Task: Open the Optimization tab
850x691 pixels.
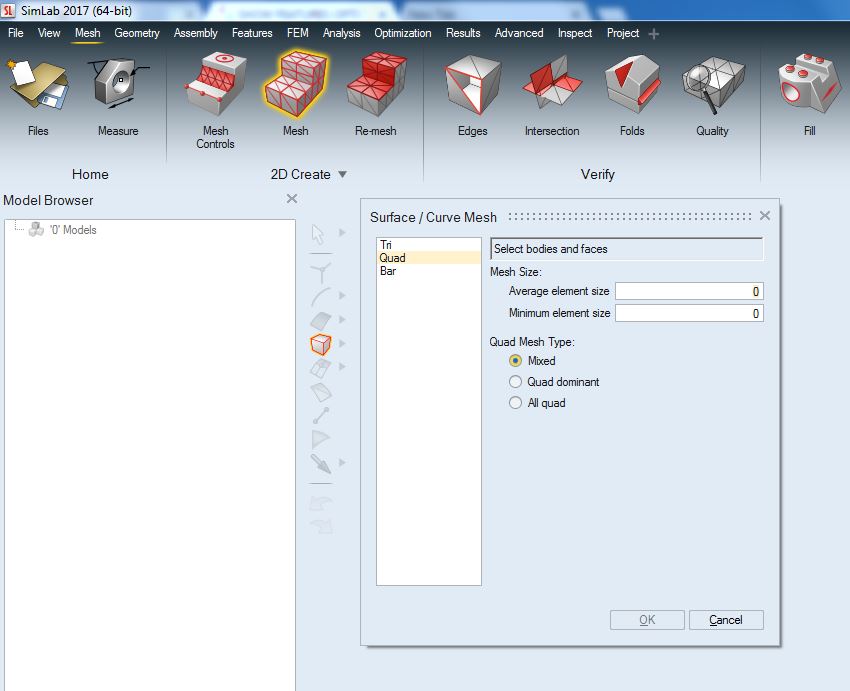Action: (403, 33)
